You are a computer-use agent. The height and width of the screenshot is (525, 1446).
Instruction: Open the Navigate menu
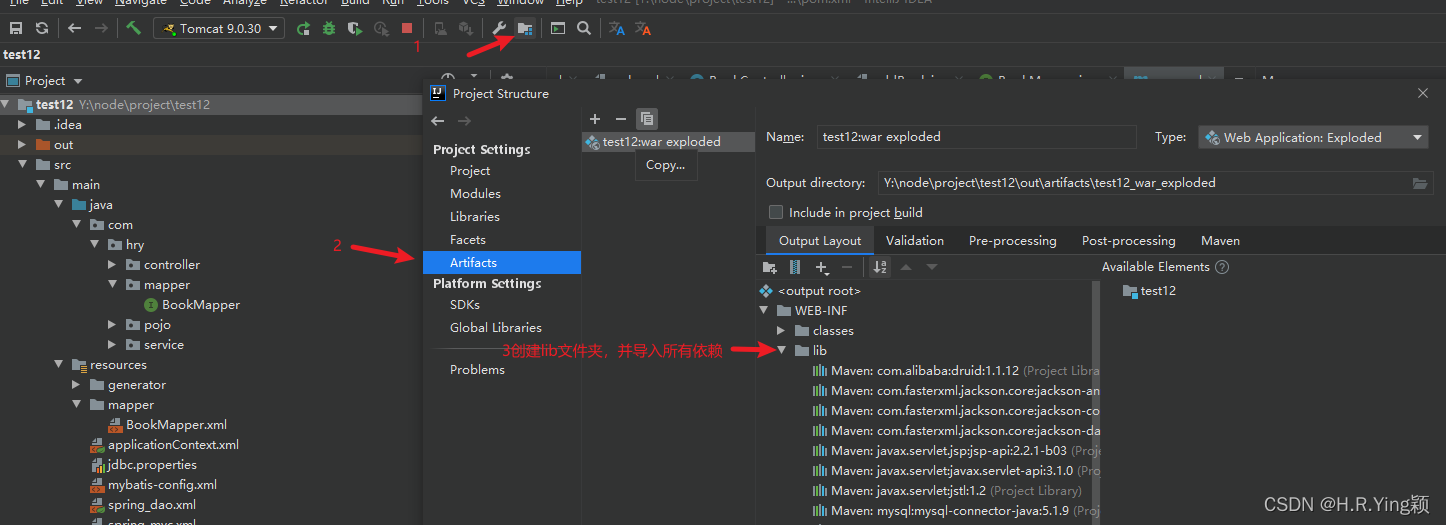pos(140,3)
